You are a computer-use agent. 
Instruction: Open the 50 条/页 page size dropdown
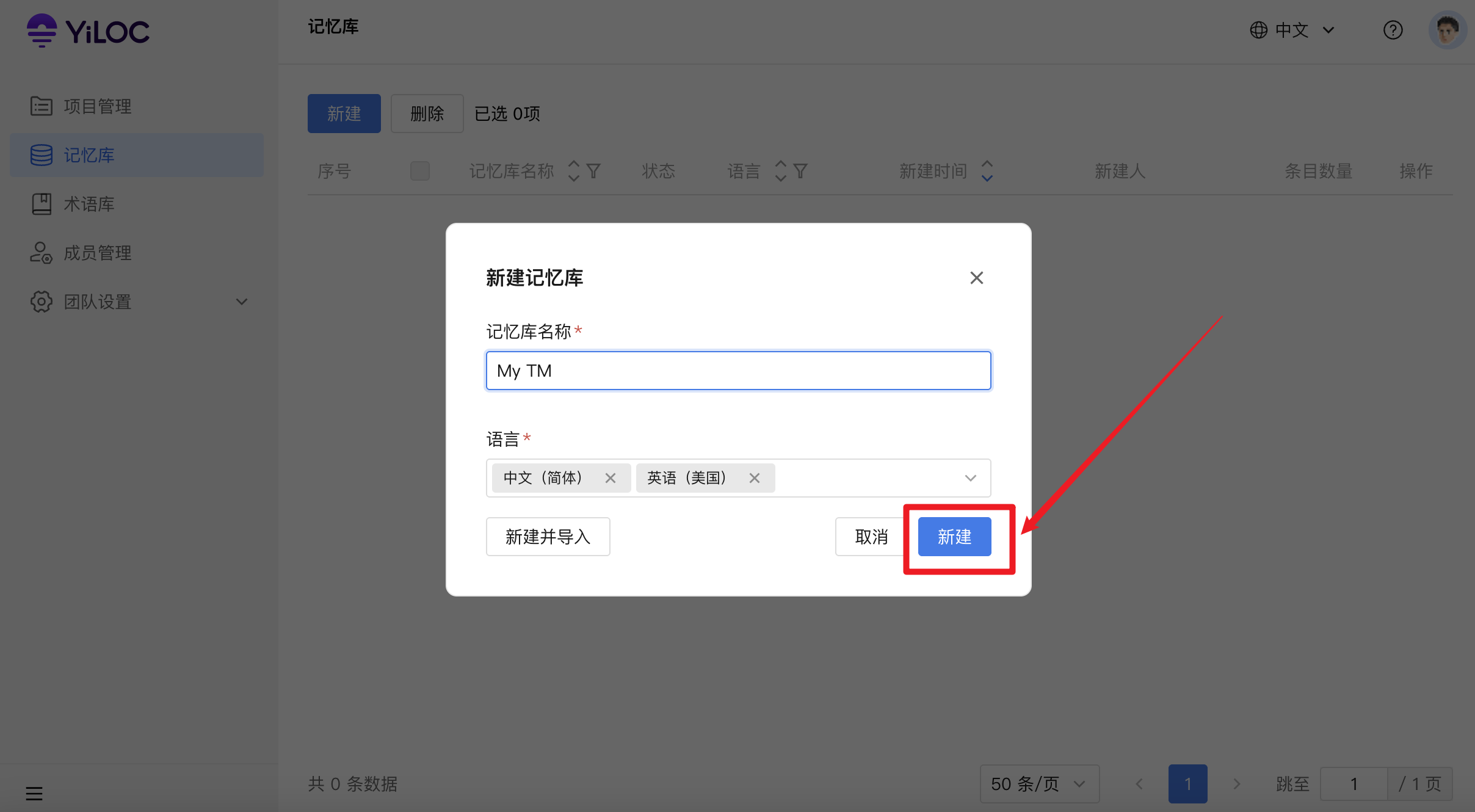[x=1040, y=783]
